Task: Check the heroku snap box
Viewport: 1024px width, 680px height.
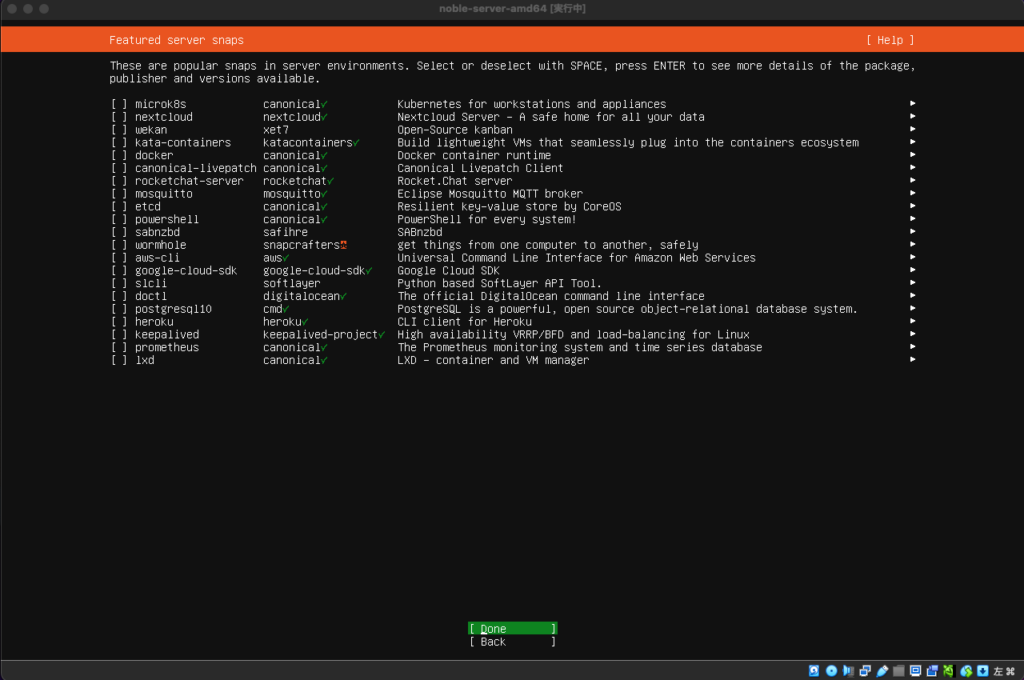Action: tap(119, 322)
